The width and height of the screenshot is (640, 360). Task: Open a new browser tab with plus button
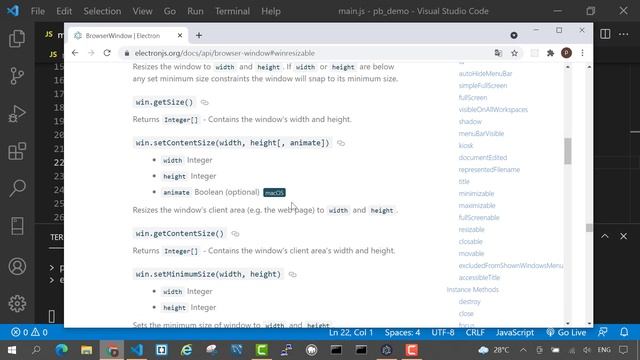[x=199, y=36]
